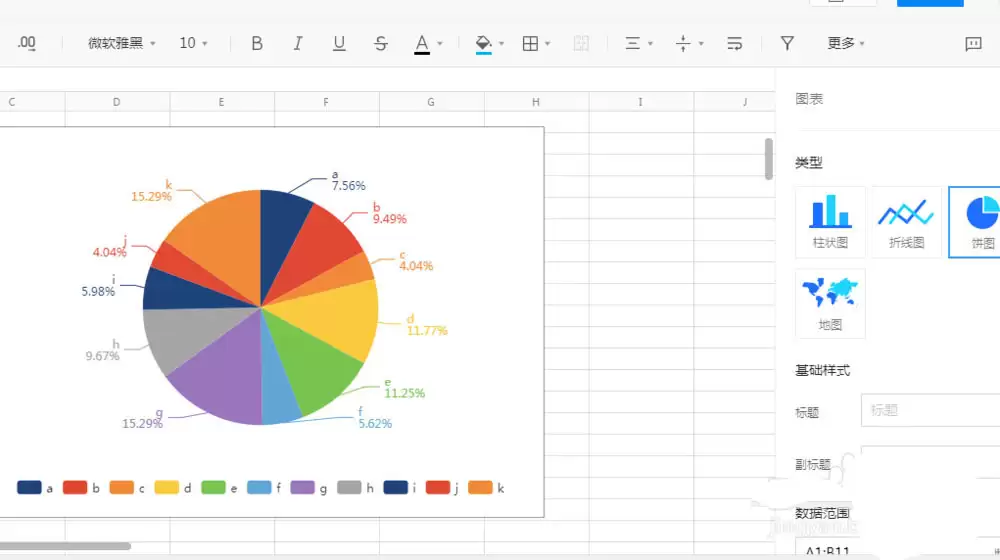Toggle text wrap icon
Viewport: 1000px width, 560px height.
pos(734,43)
